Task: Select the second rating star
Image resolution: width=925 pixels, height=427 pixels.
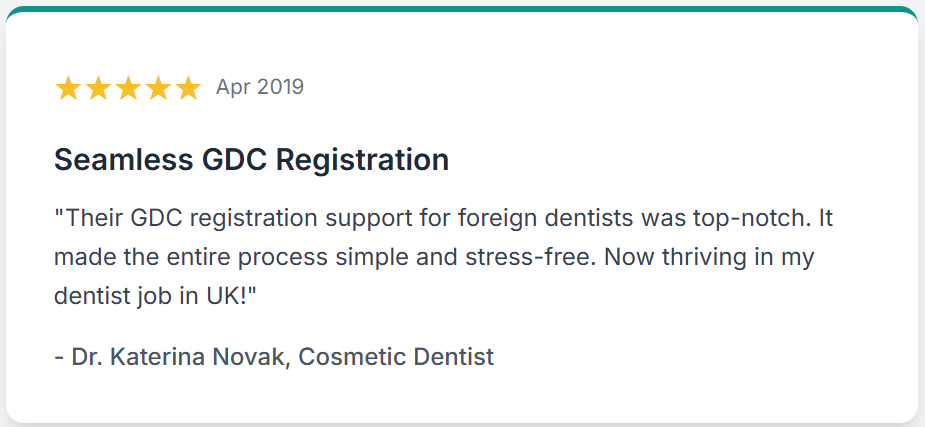Action: click(98, 88)
